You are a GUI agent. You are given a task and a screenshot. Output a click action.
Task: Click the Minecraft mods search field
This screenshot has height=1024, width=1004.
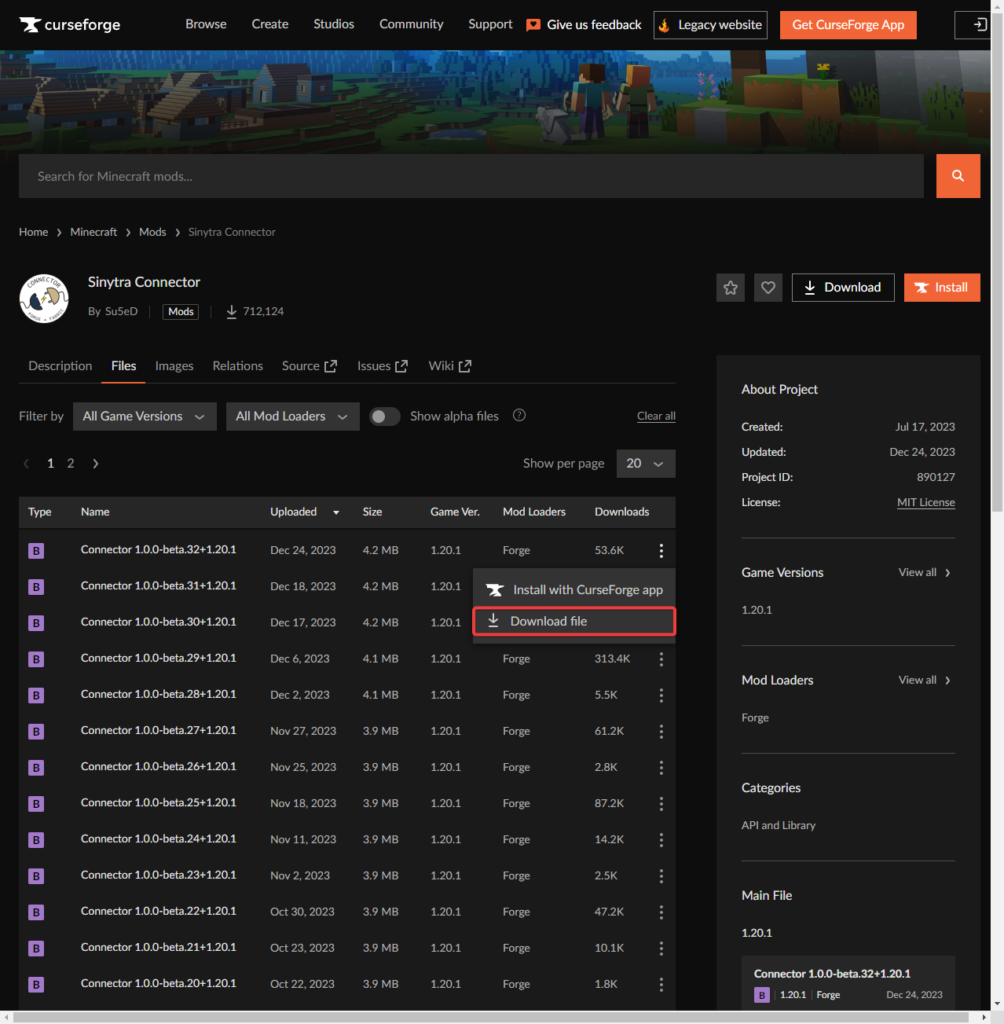point(470,176)
